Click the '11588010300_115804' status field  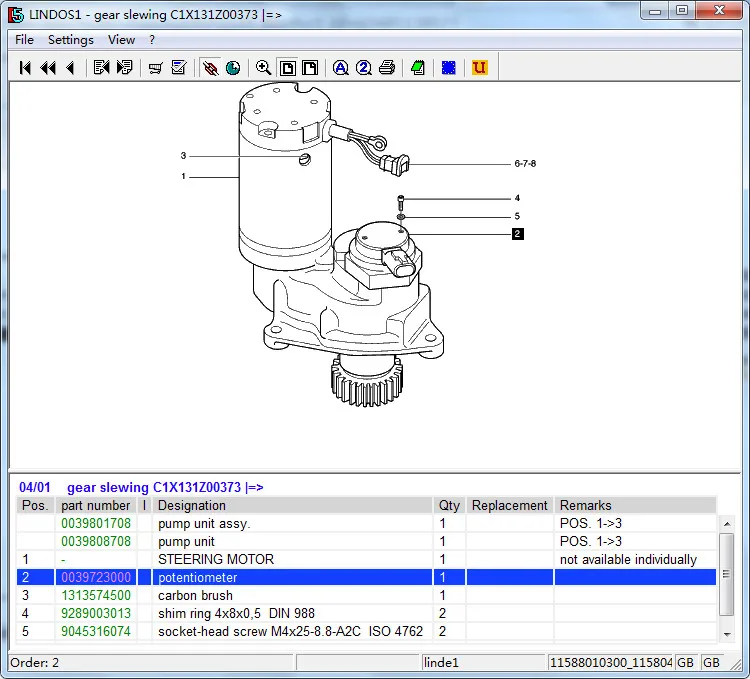click(x=611, y=663)
